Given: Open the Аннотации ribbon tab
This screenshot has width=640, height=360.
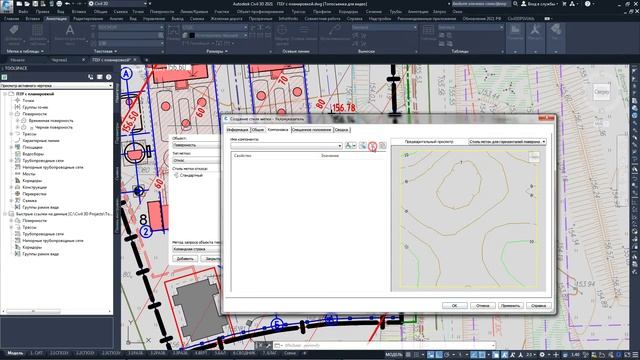Looking at the screenshot, I should (x=56, y=19).
